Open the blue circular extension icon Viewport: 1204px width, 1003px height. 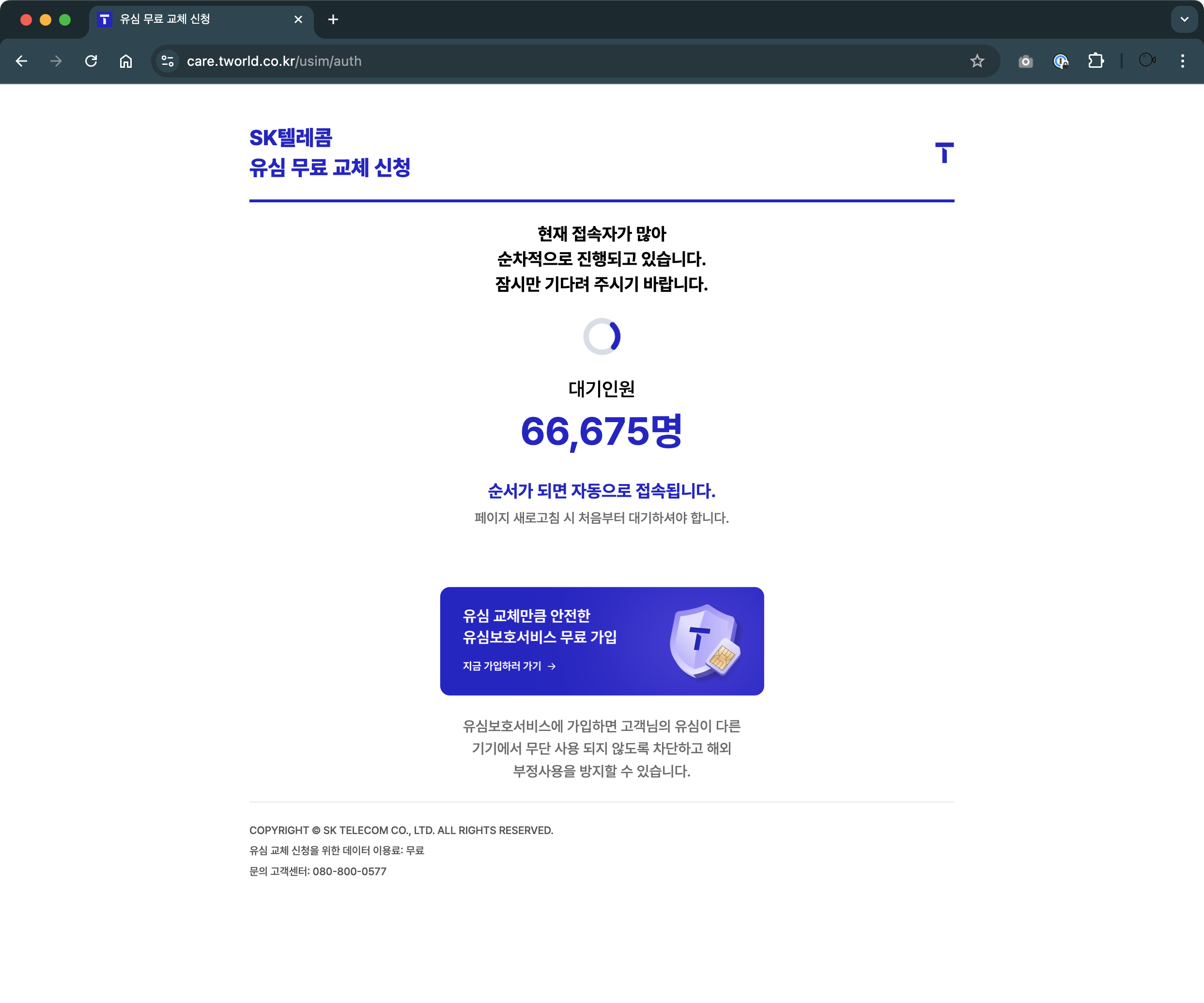pos(1061,61)
